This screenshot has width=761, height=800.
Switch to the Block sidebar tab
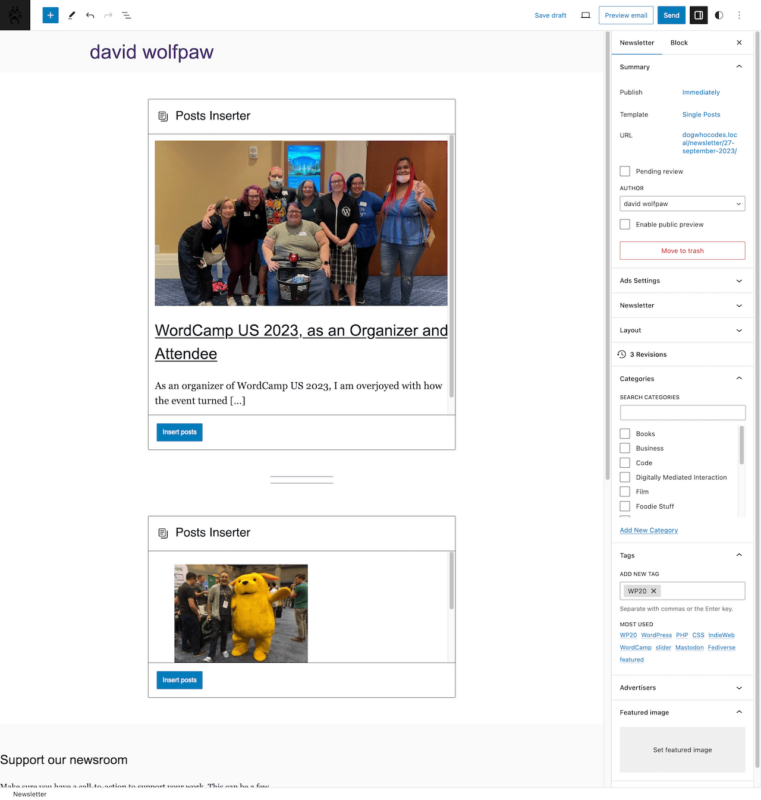pyautogui.click(x=679, y=43)
